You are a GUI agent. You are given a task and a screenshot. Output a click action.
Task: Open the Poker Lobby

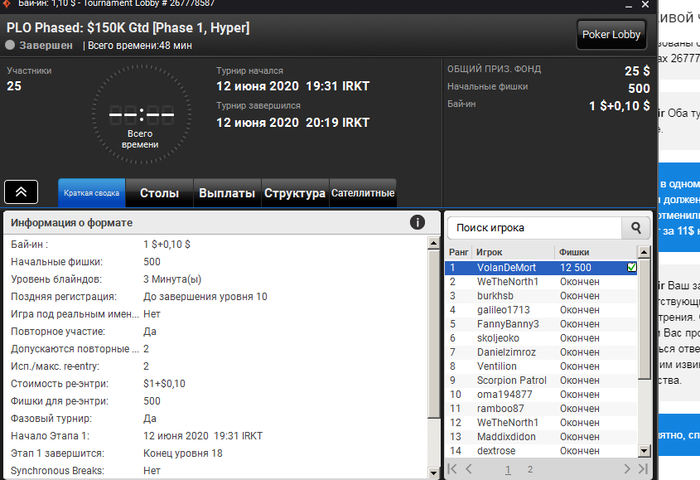(x=611, y=34)
